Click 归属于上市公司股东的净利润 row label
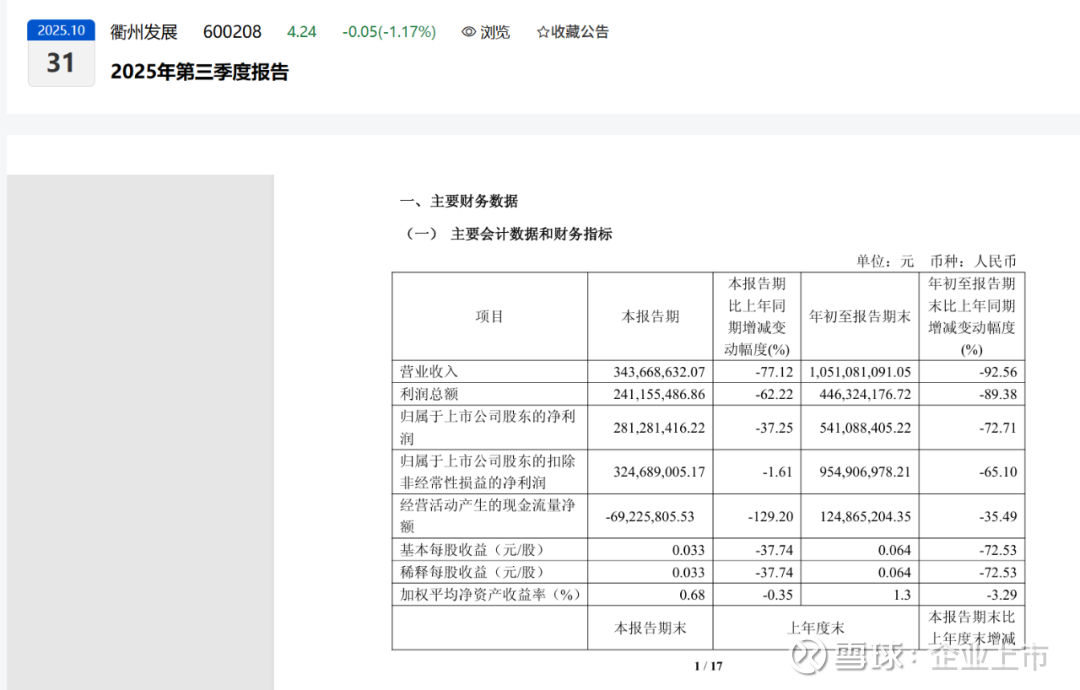This screenshot has height=690, width=1080. (x=488, y=428)
